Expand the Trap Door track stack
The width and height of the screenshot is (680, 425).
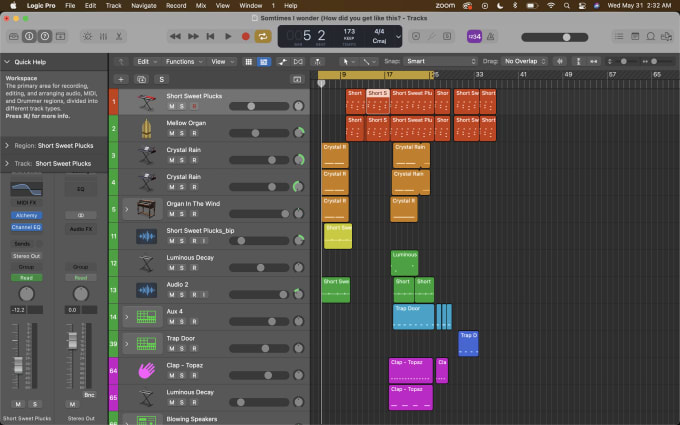(x=127, y=344)
